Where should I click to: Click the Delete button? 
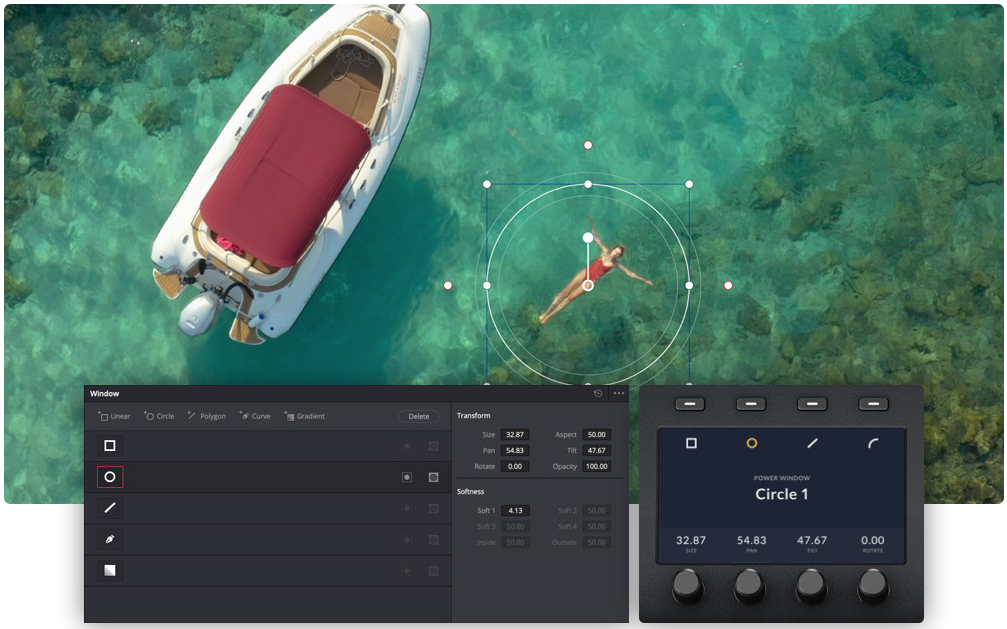(x=418, y=416)
